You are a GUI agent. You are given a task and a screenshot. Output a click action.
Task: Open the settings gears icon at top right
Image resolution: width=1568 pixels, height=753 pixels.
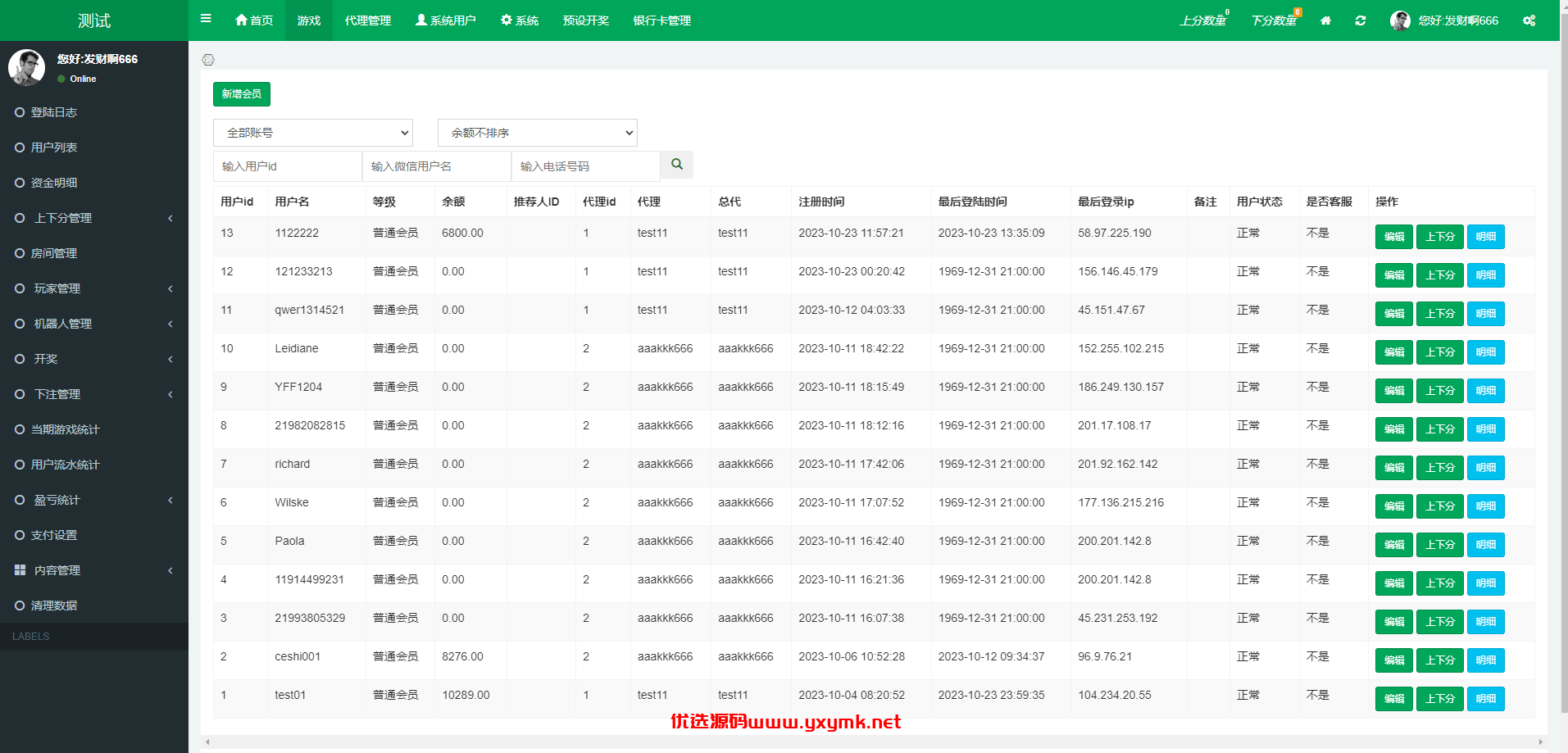(x=1529, y=20)
